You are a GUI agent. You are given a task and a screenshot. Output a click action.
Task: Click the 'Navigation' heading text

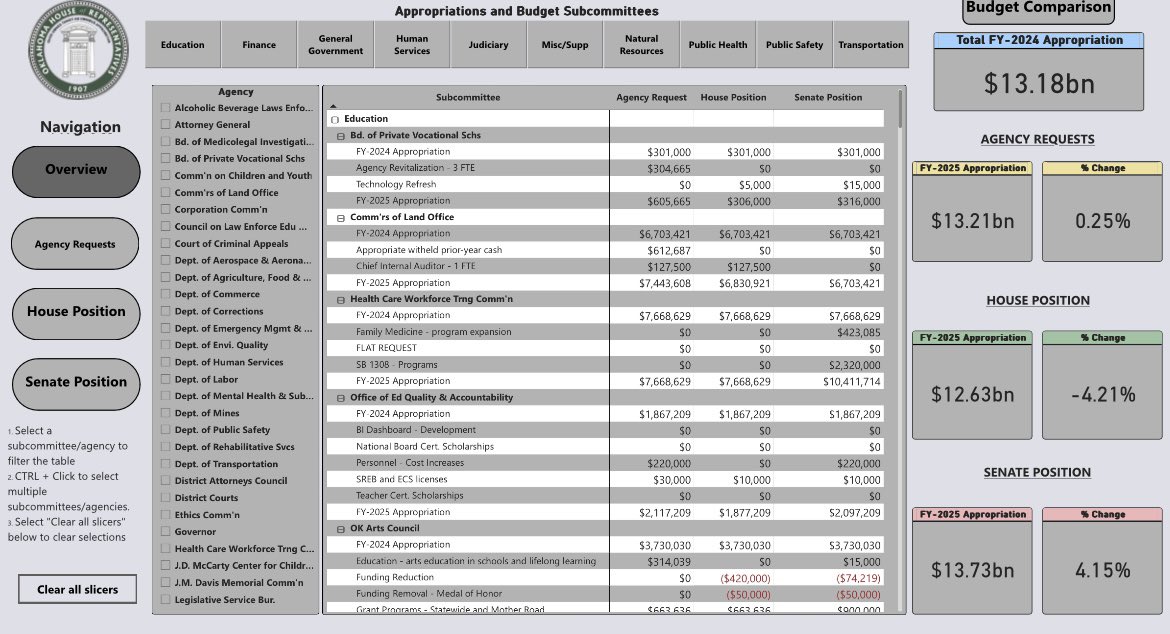[x=81, y=127]
